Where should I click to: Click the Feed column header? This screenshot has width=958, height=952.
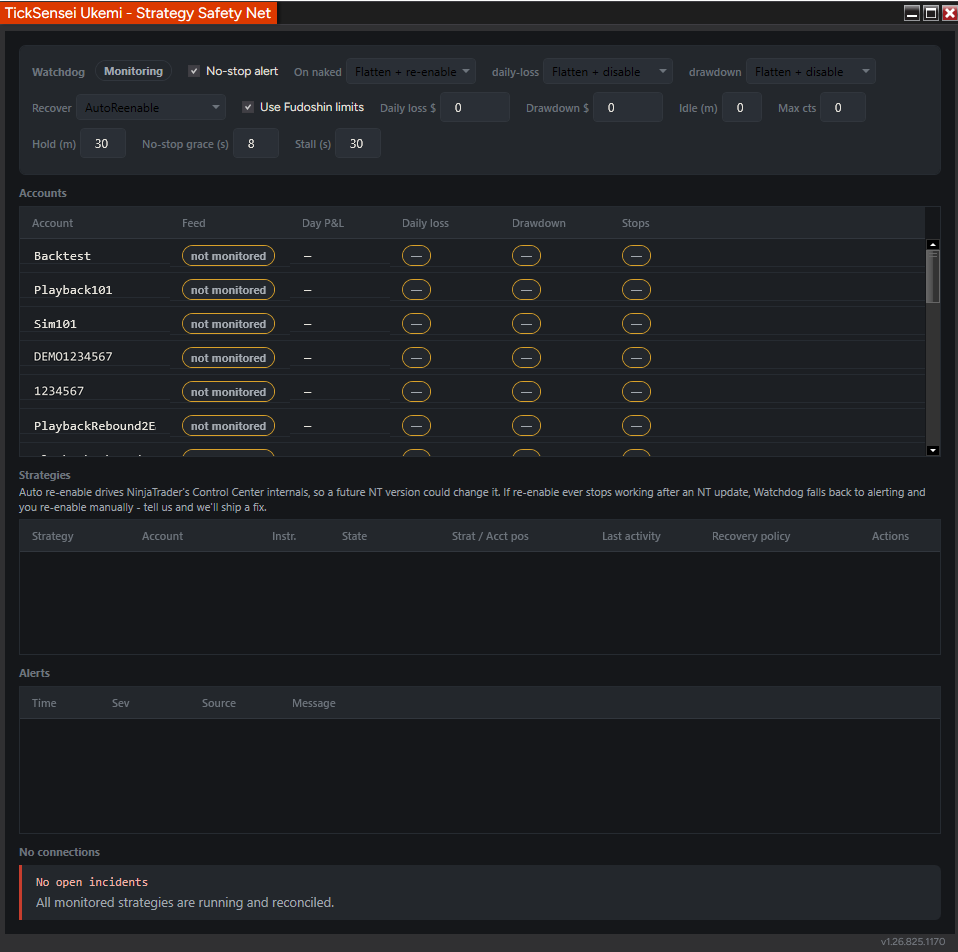coord(194,223)
